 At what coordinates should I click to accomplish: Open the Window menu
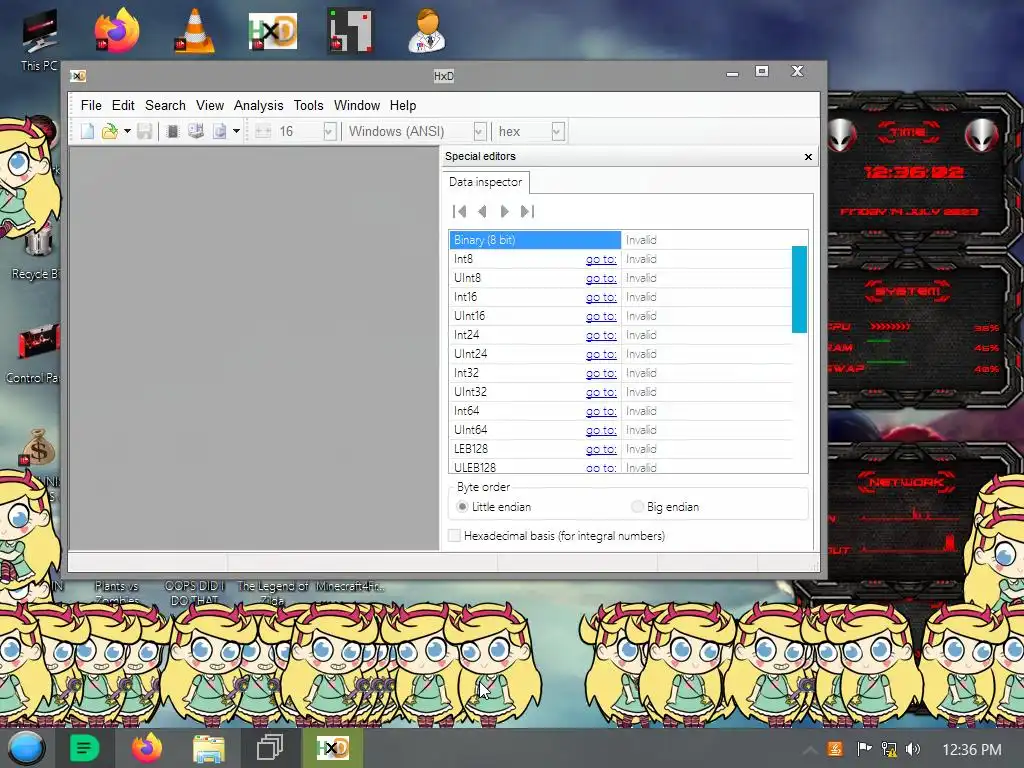tap(357, 105)
